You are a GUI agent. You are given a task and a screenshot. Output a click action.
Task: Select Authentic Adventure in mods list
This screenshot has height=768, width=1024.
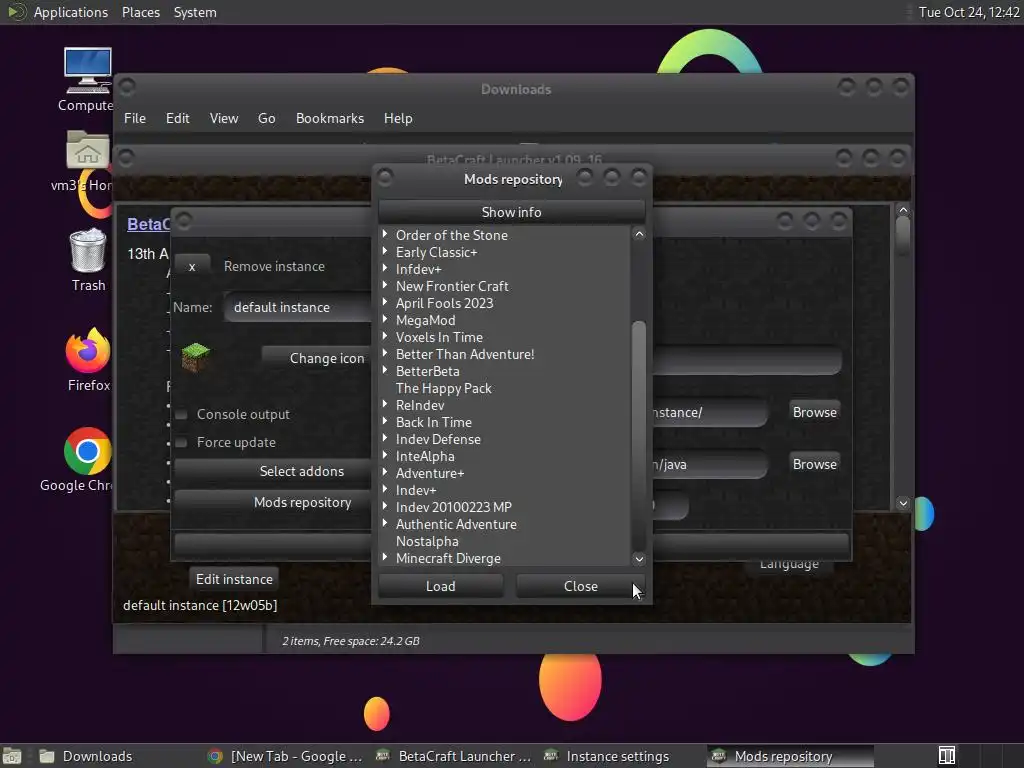[x=456, y=524]
